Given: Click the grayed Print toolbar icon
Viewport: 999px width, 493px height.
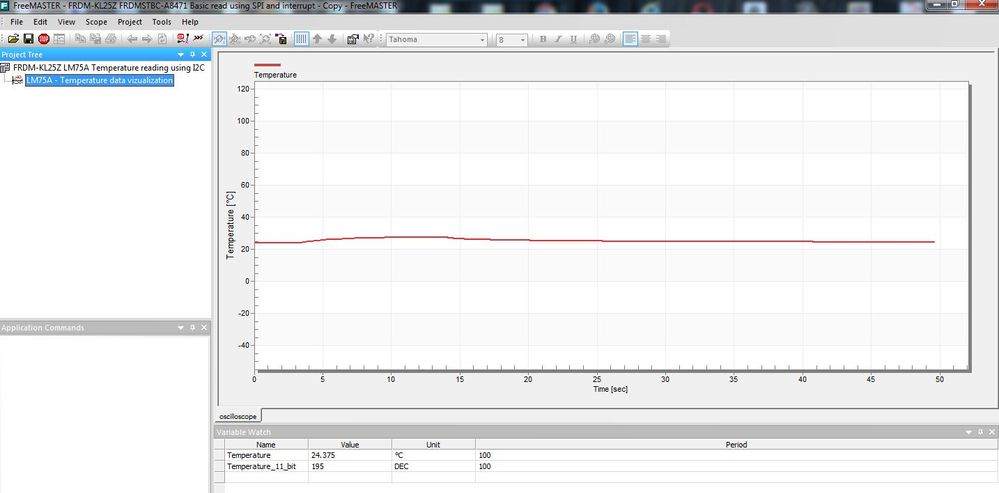Looking at the screenshot, I should point(111,39).
